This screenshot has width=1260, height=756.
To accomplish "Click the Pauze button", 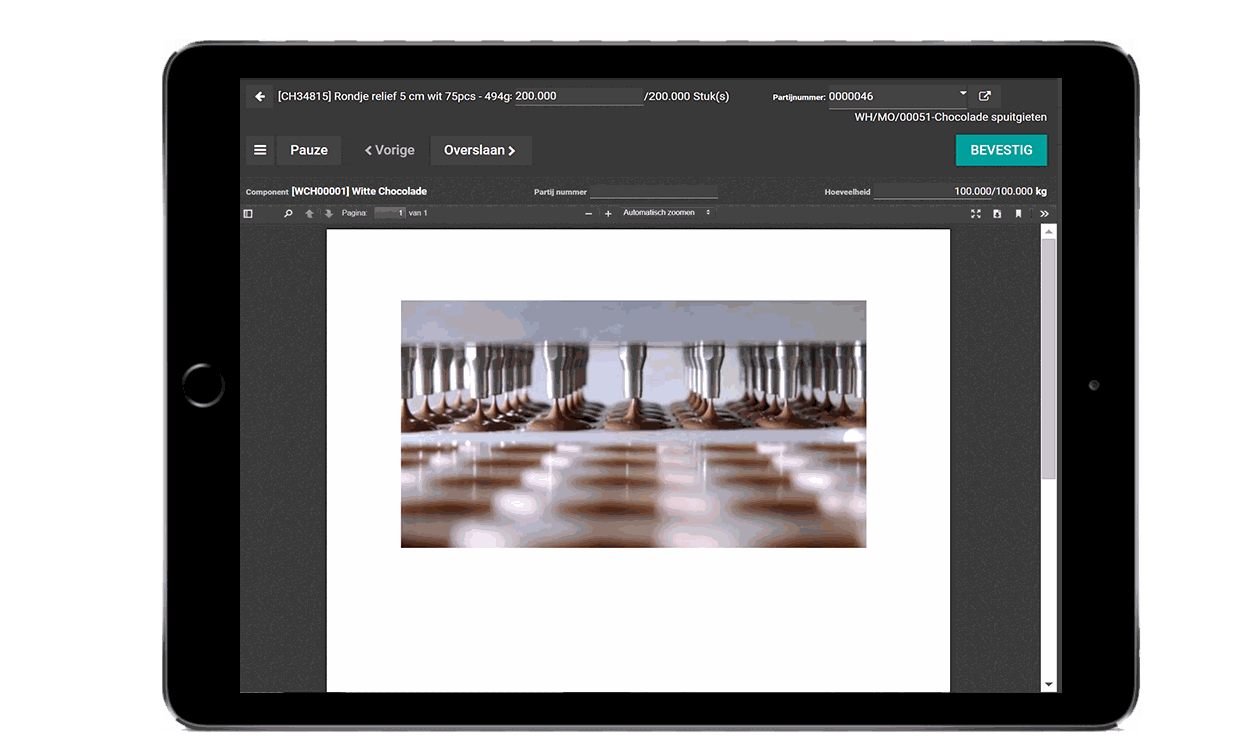I will [x=309, y=150].
